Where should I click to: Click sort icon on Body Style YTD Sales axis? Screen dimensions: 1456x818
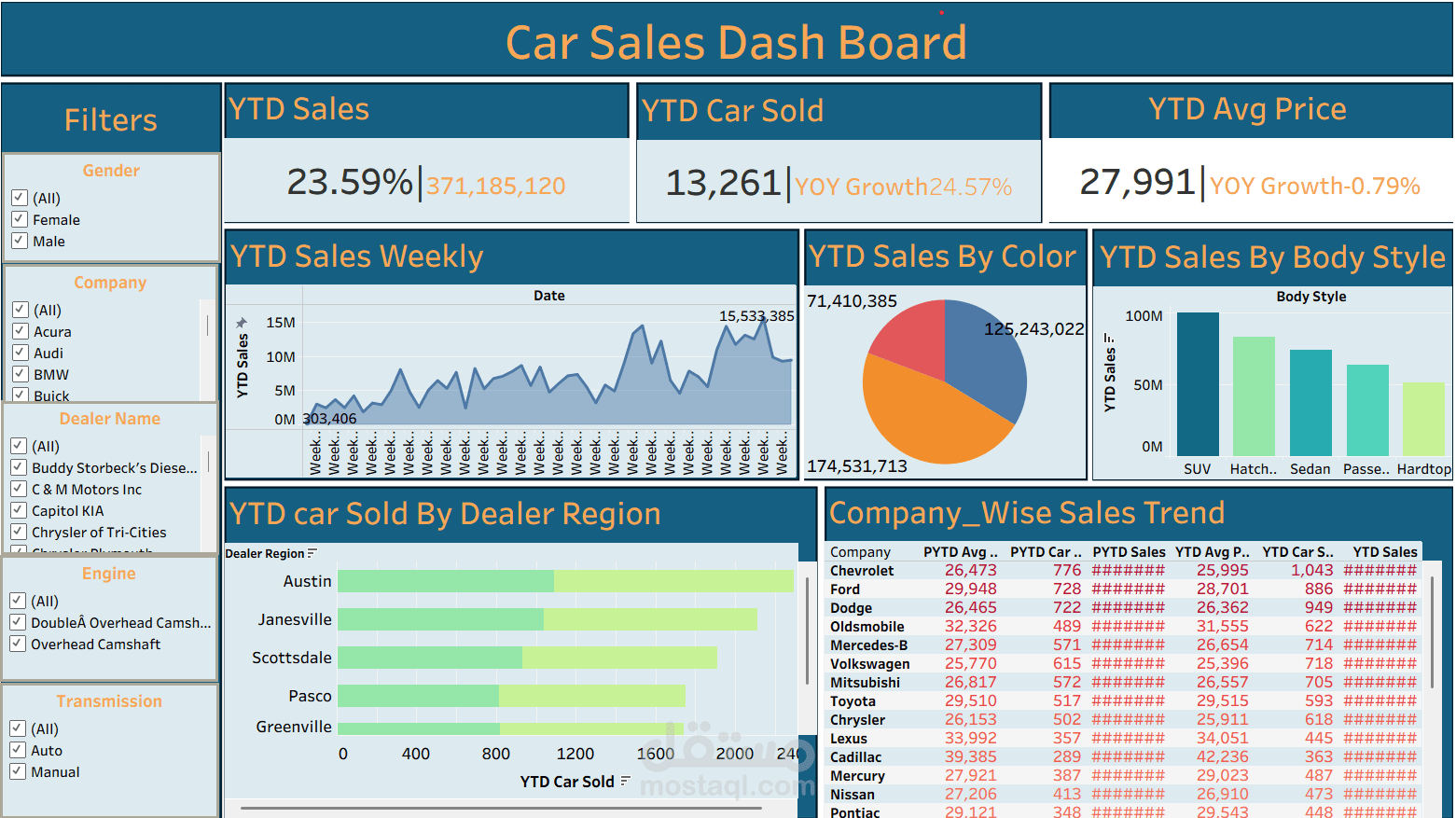click(1109, 339)
